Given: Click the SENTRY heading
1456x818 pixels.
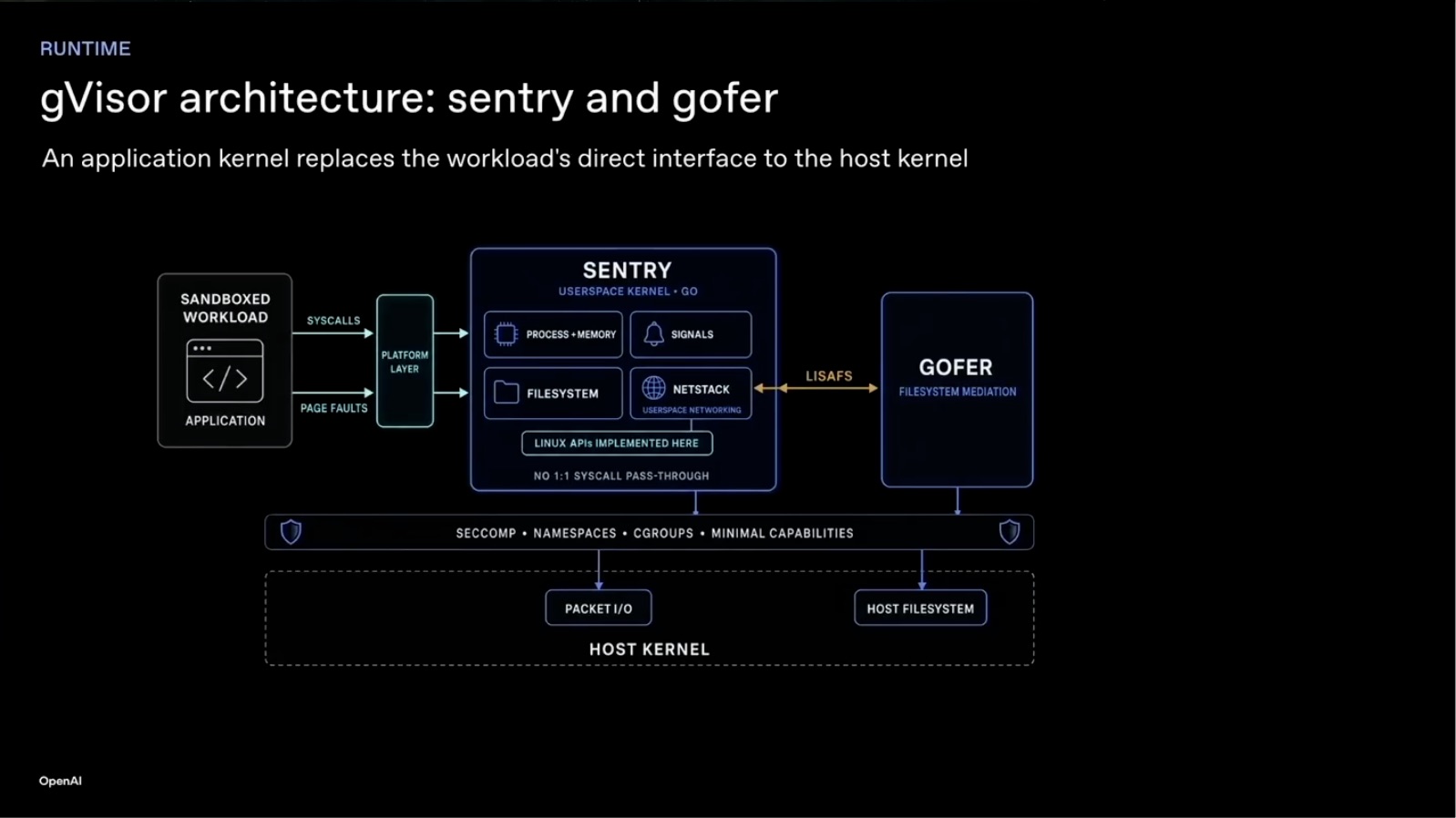Looking at the screenshot, I should (x=627, y=271).
